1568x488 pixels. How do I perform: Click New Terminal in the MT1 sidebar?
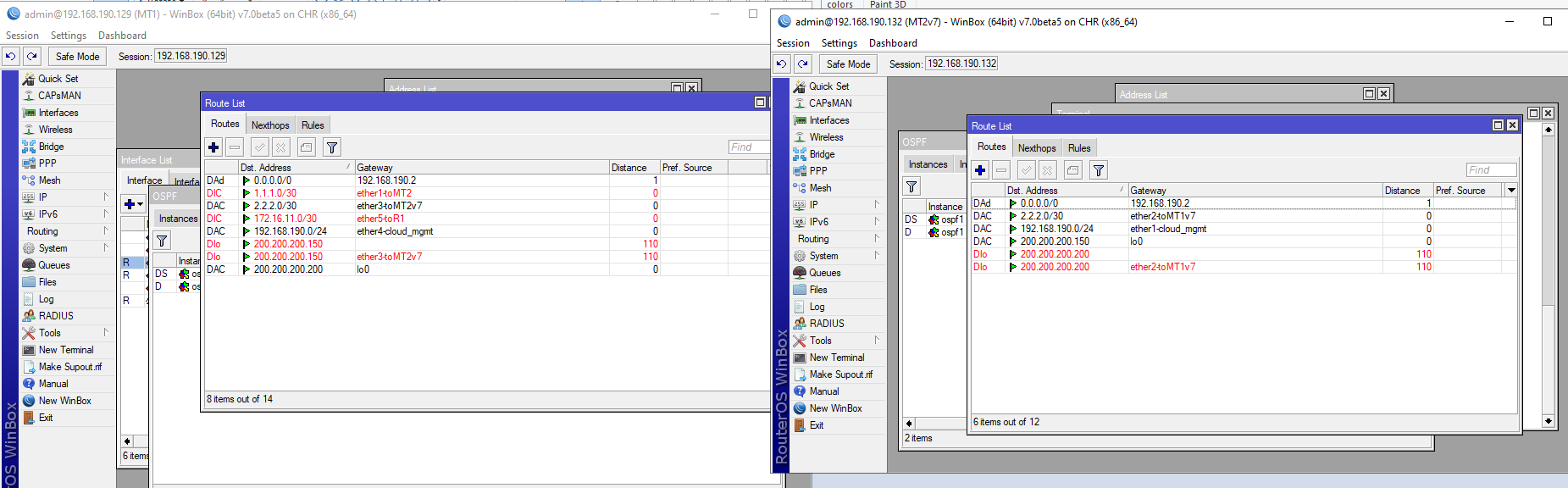coord(65,350)
